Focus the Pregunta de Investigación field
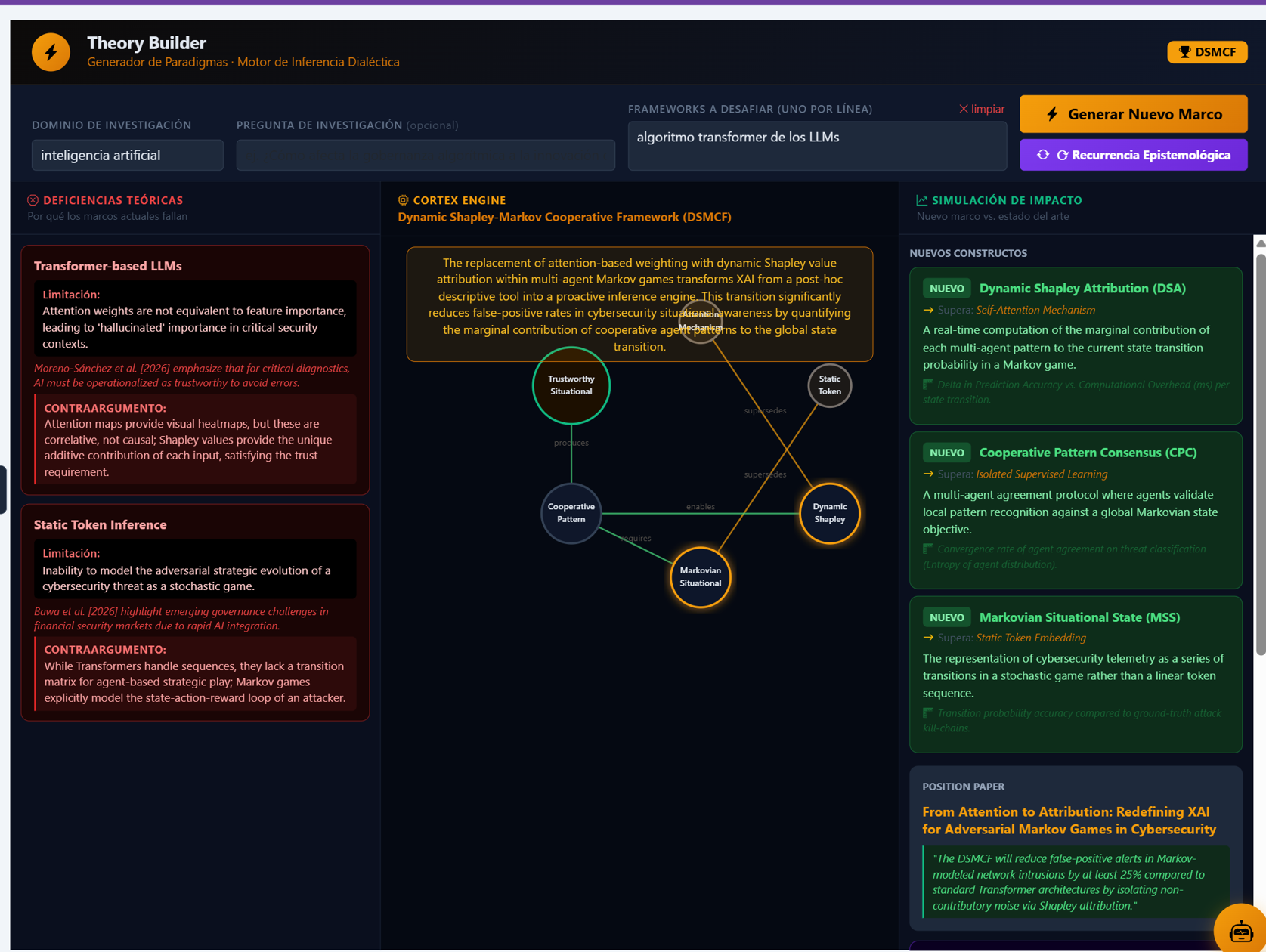The height and width of the screenshot is (952, 1266). pyautogui.click(x=426, y=155)
